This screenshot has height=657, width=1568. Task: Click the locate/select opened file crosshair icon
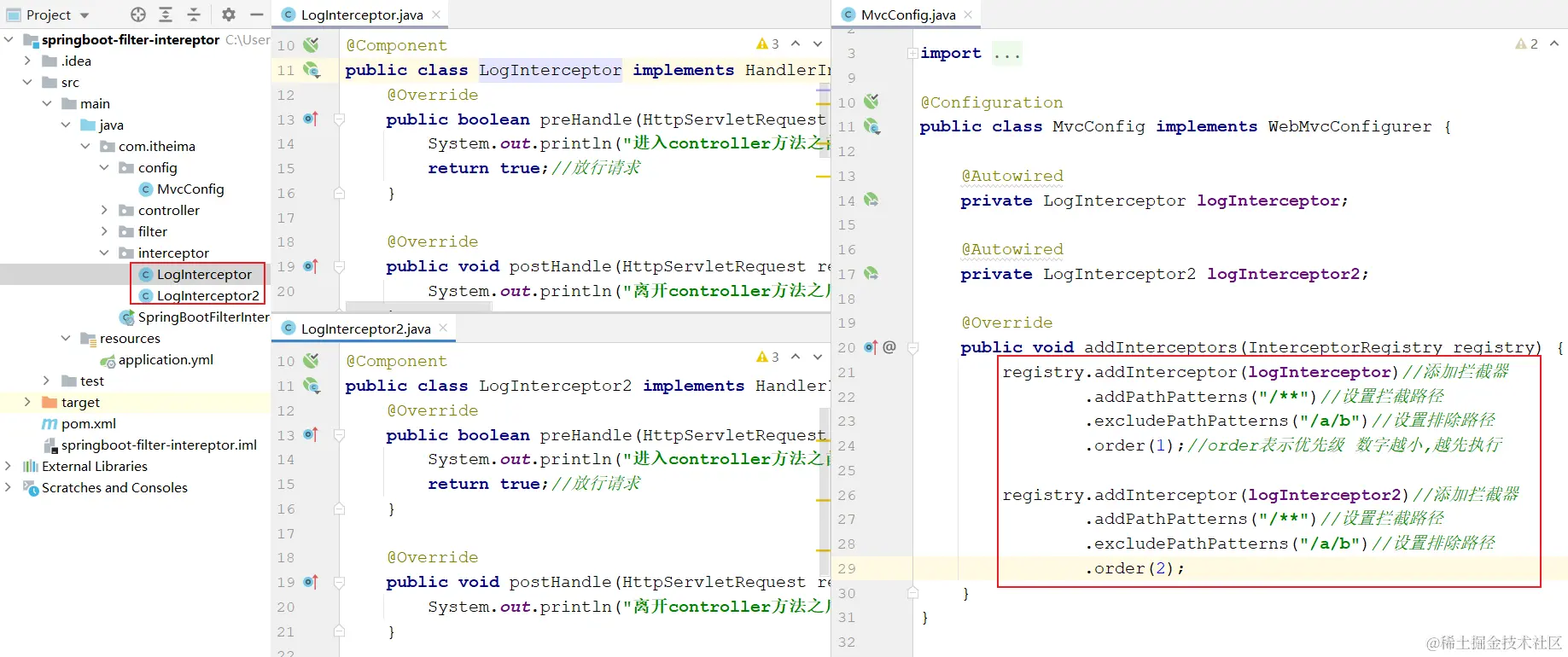click(138, 15)
